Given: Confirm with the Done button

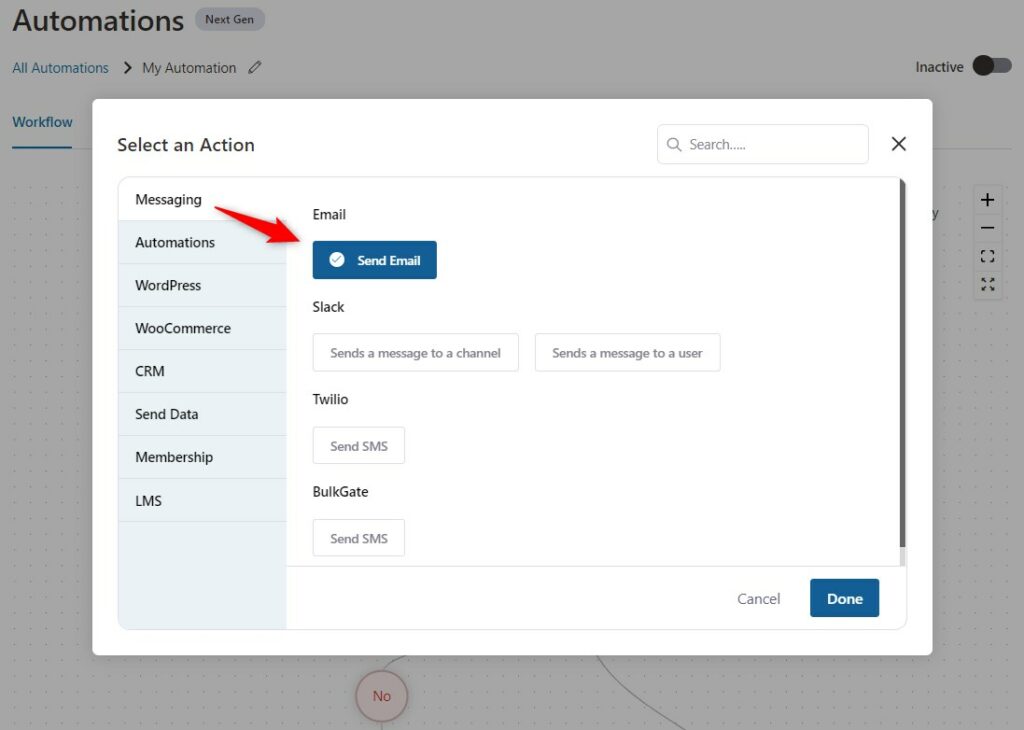Looking at the screenshot, I should point(844,597).
